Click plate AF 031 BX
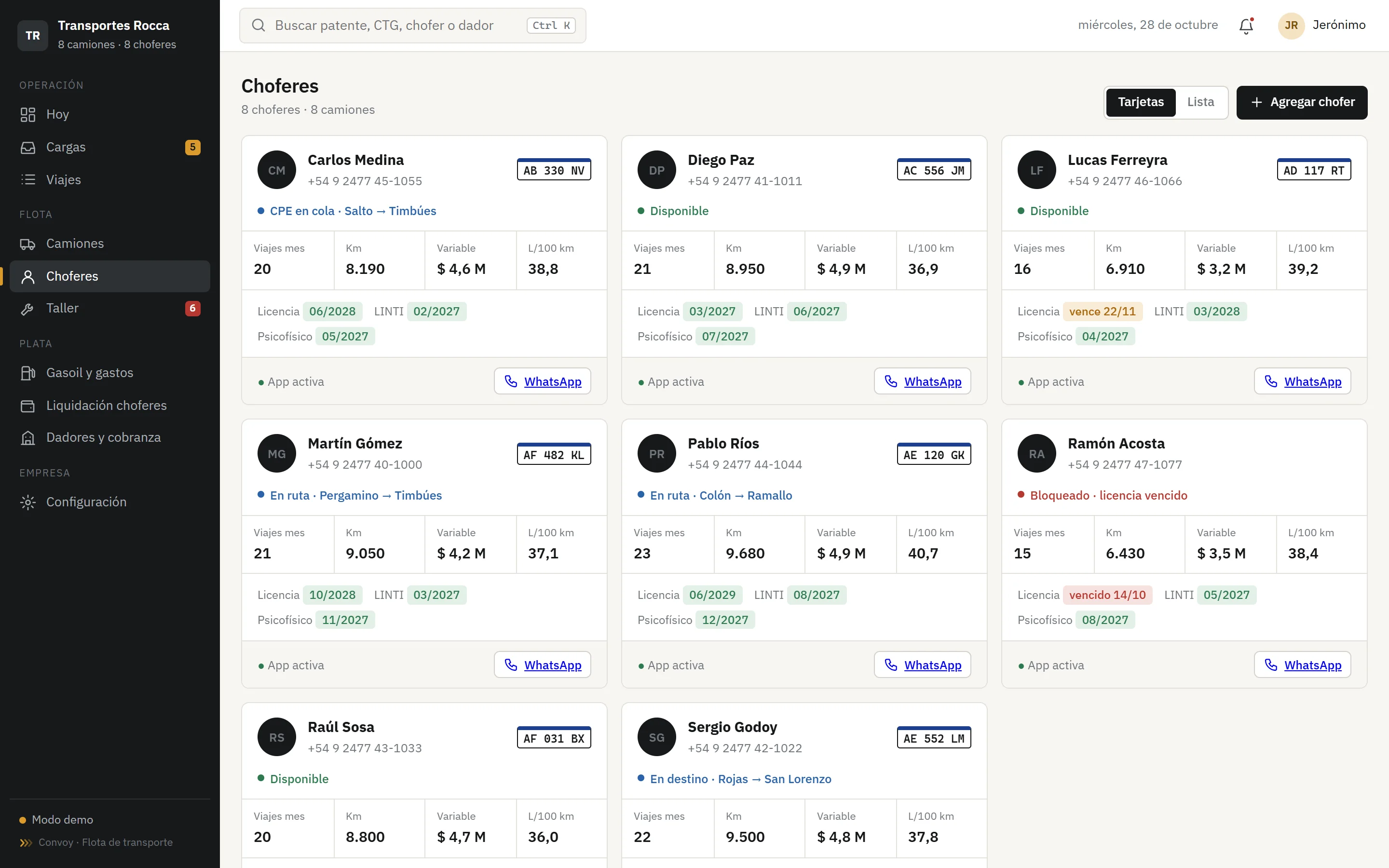The width and height of the screenshot is (1389, 868). pos(553,738)
